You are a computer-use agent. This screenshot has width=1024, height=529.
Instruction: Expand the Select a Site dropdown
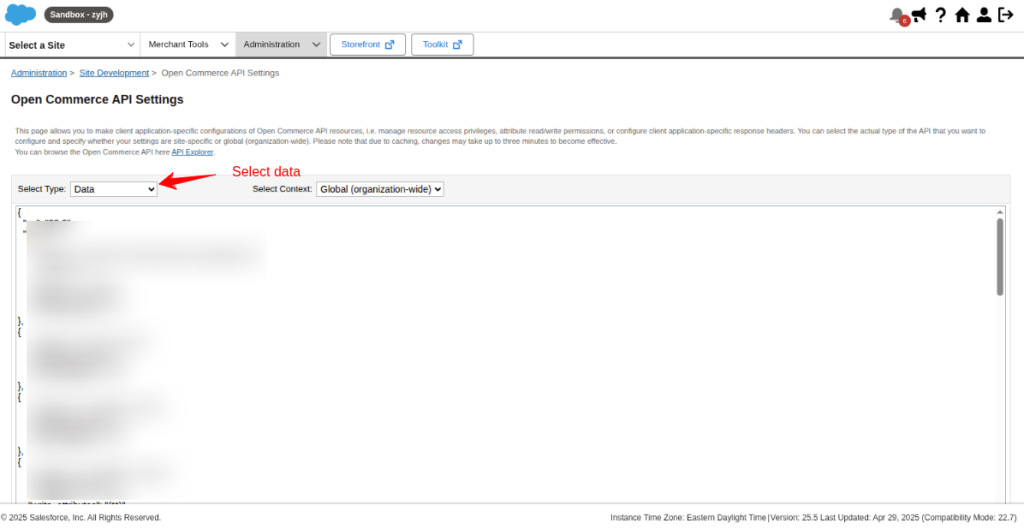click(x=72, y=45)
